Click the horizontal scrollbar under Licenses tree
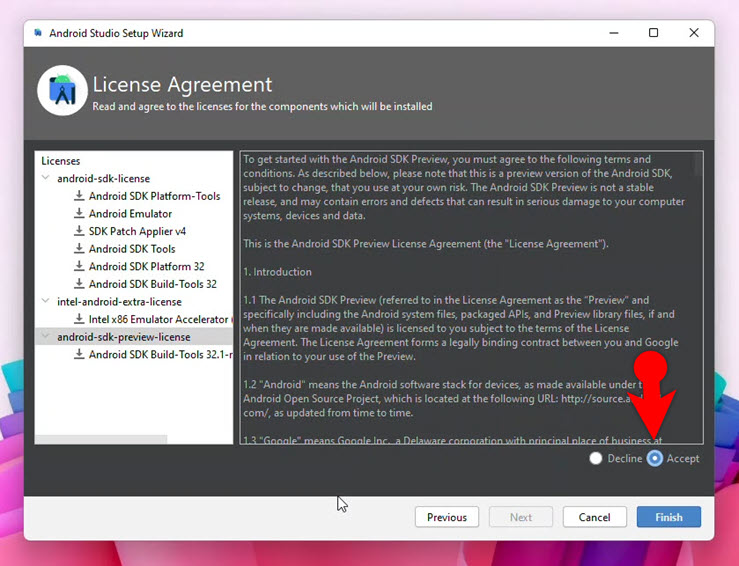 (x=101, y=439)
